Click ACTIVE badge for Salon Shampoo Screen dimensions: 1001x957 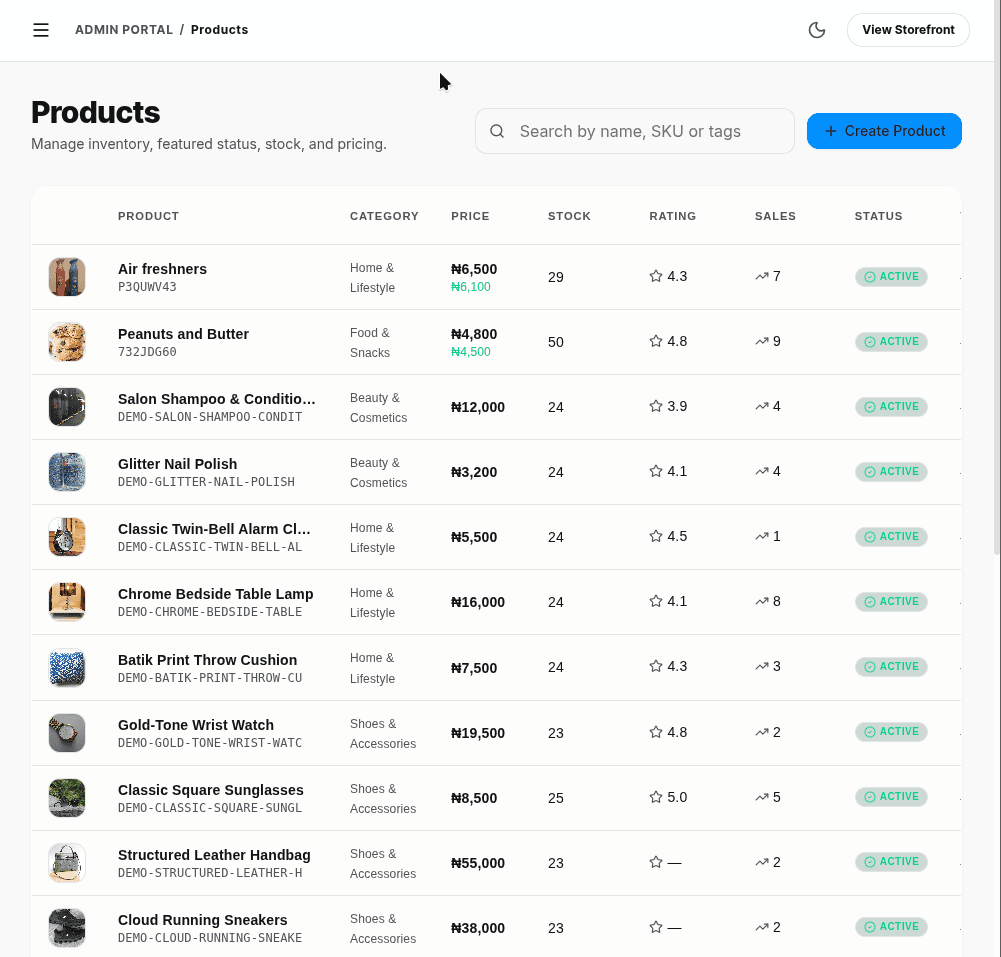(891, 407)
